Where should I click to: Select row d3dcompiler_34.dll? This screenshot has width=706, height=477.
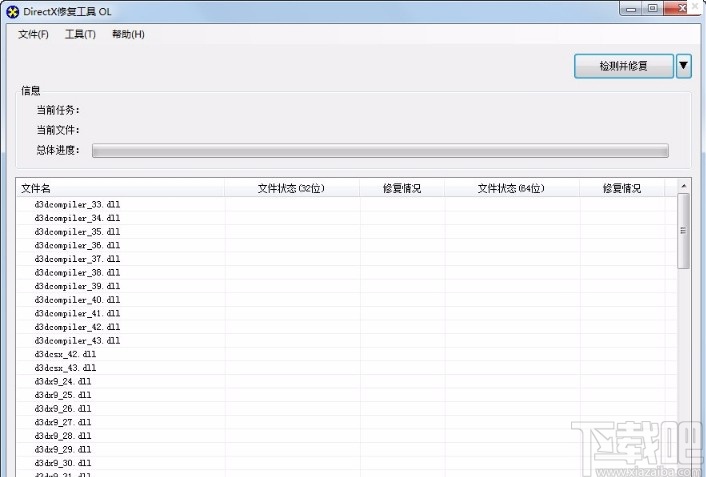[347, 218]
